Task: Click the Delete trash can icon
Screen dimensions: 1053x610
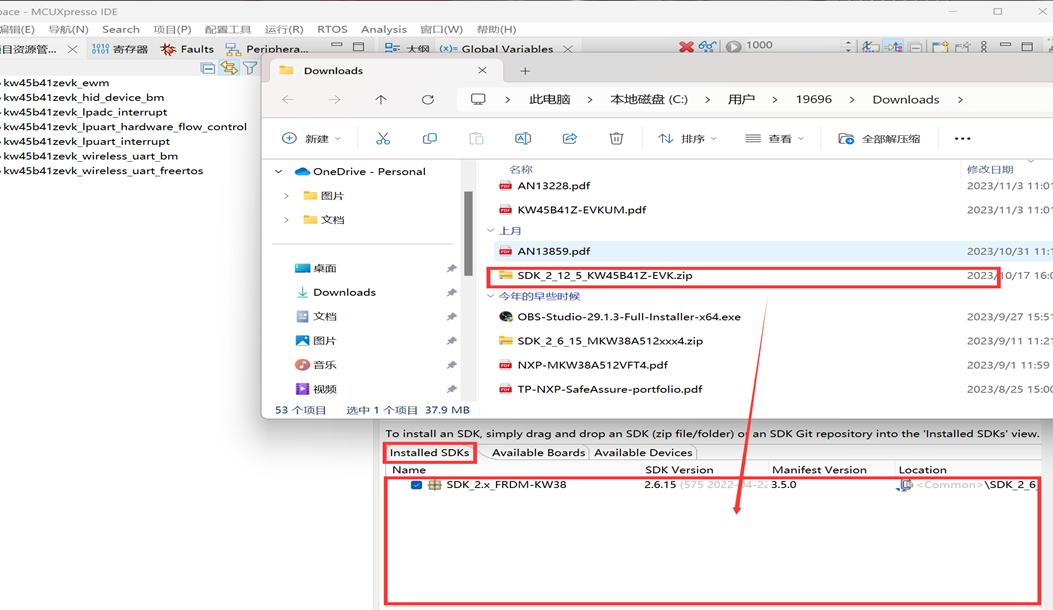Action: pyautogui.click(x=616, y=139)
